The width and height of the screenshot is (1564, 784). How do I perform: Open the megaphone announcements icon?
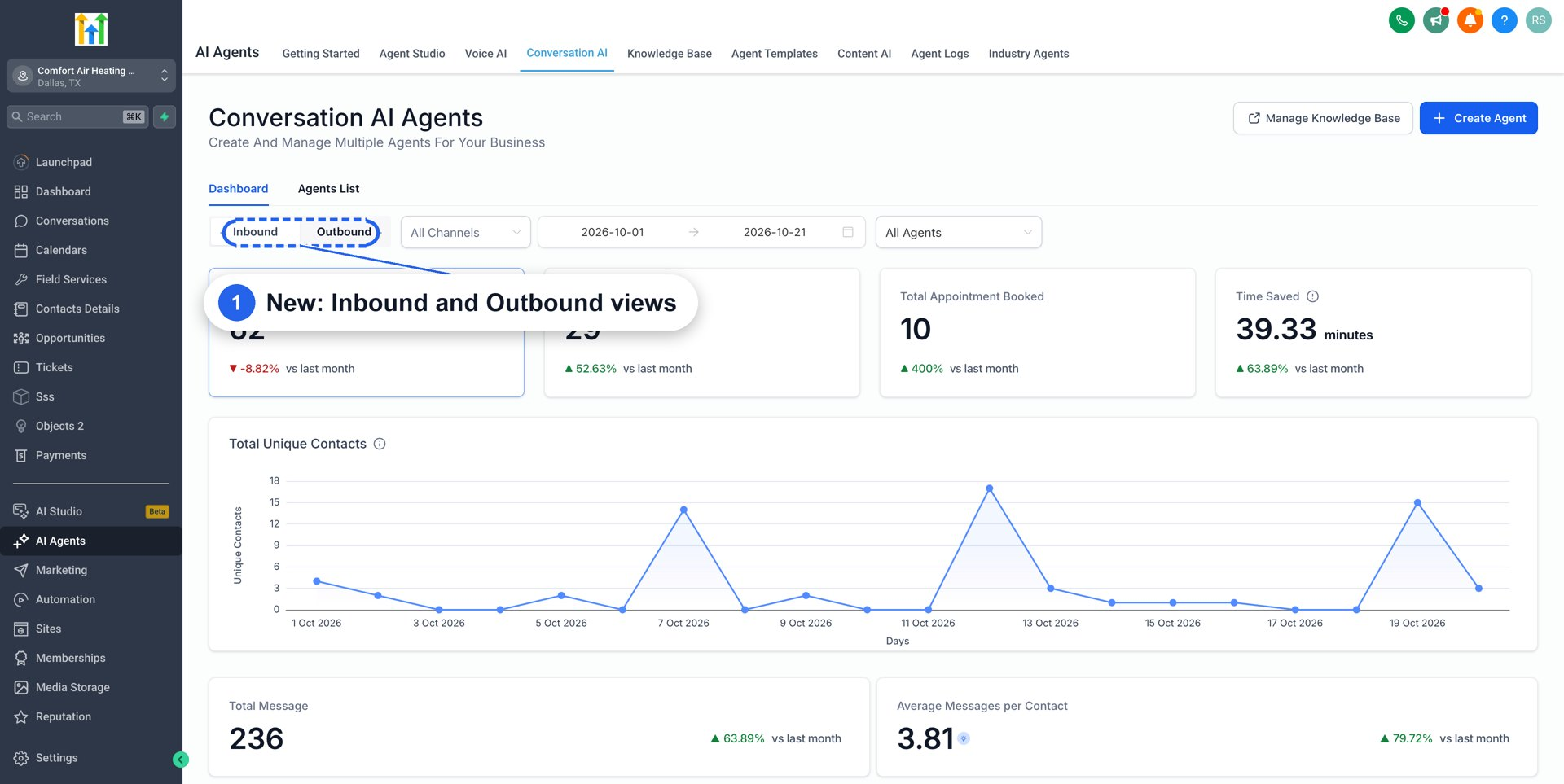1435,20
